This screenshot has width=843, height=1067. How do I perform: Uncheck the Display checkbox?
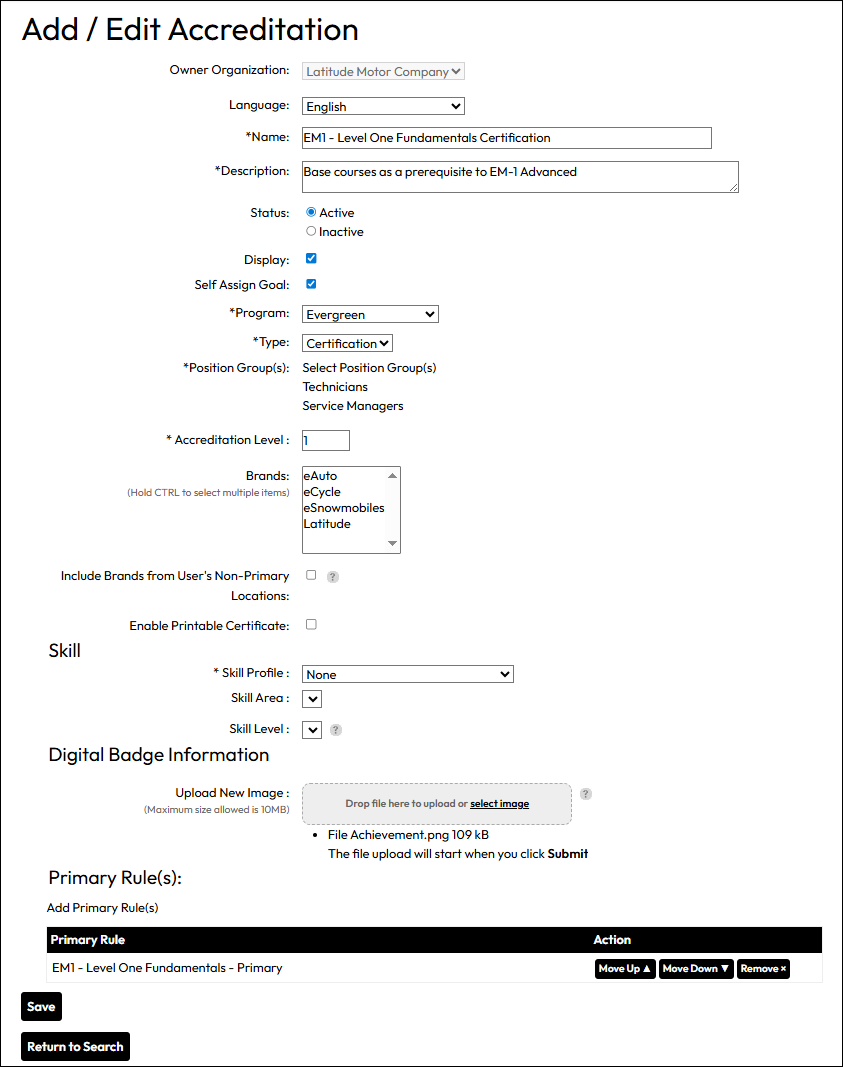[x=311, y=259]
